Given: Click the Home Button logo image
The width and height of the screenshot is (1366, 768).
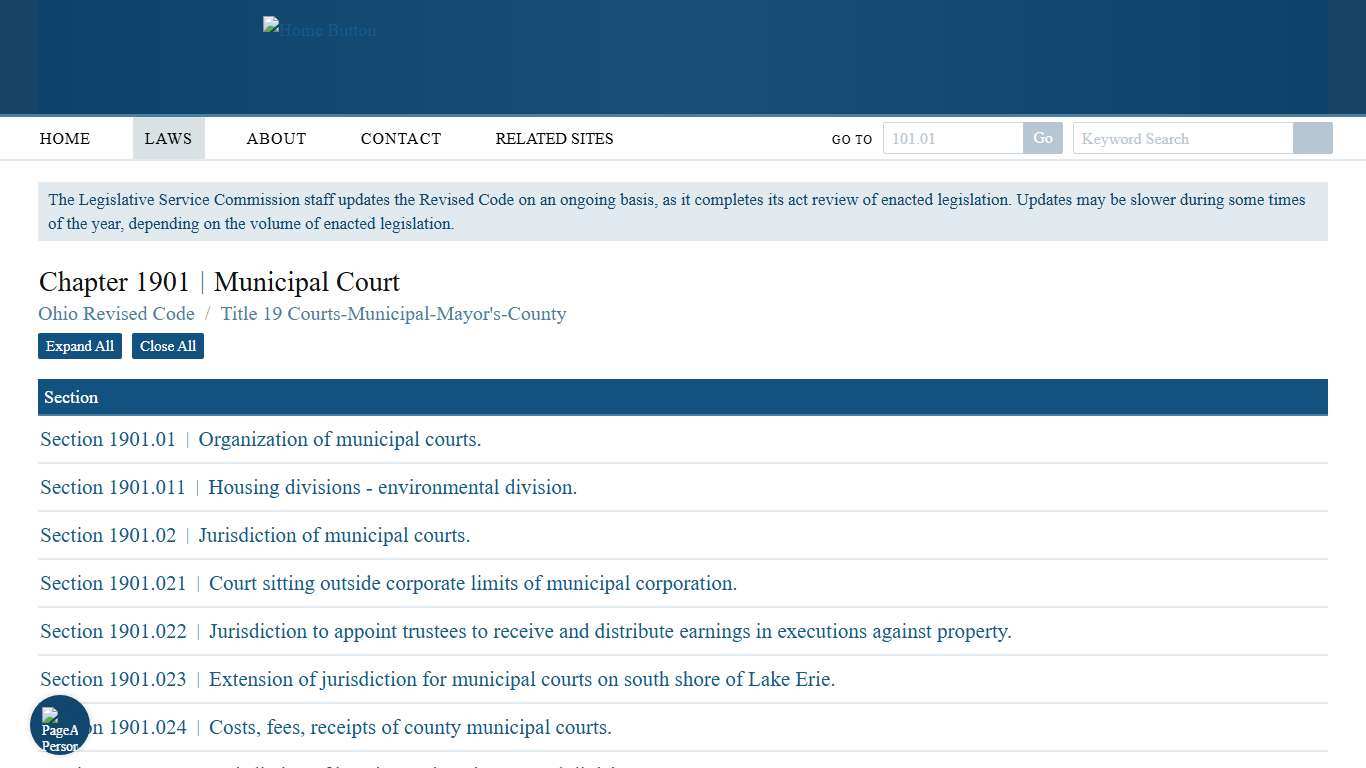Looking at the screenshot, I should tap(319, 30).
